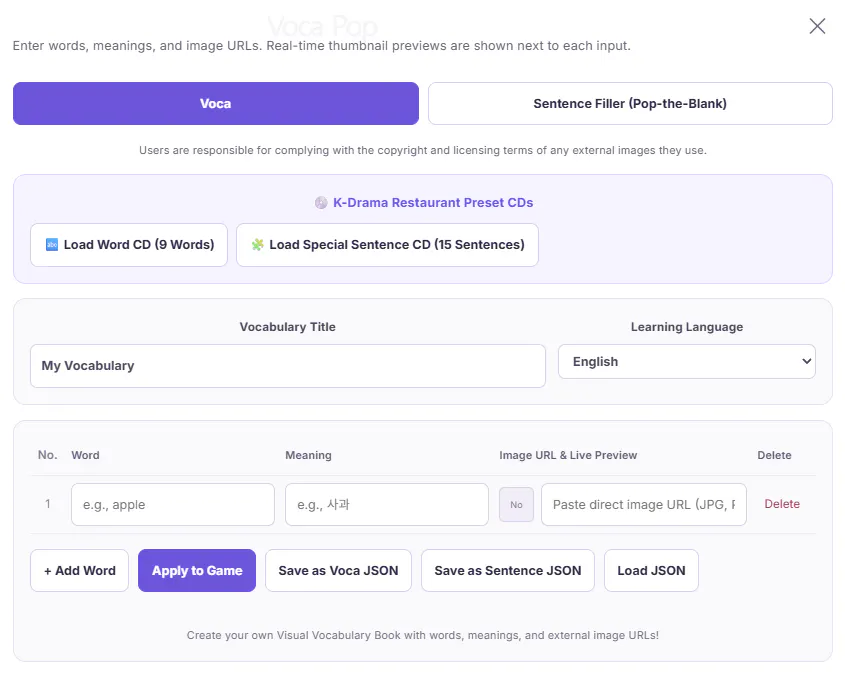Delete word row number 1
The width and height of the screenshot is (845, 698).
[x=781, y=504]
